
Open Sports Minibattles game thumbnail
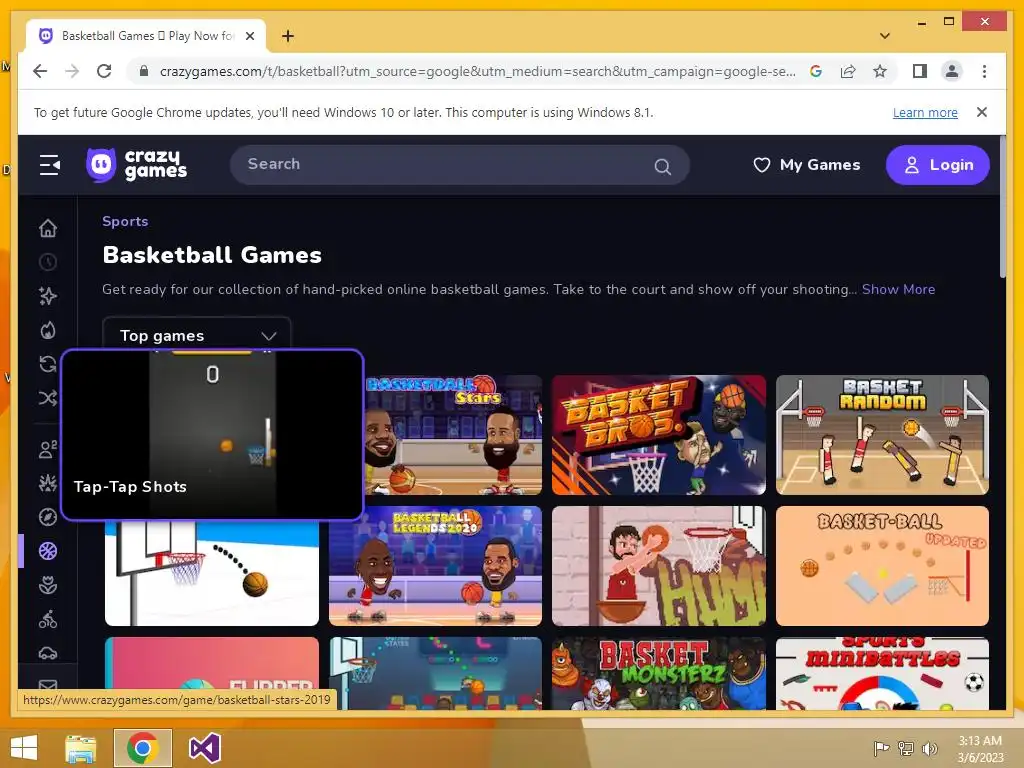point(882,673)
